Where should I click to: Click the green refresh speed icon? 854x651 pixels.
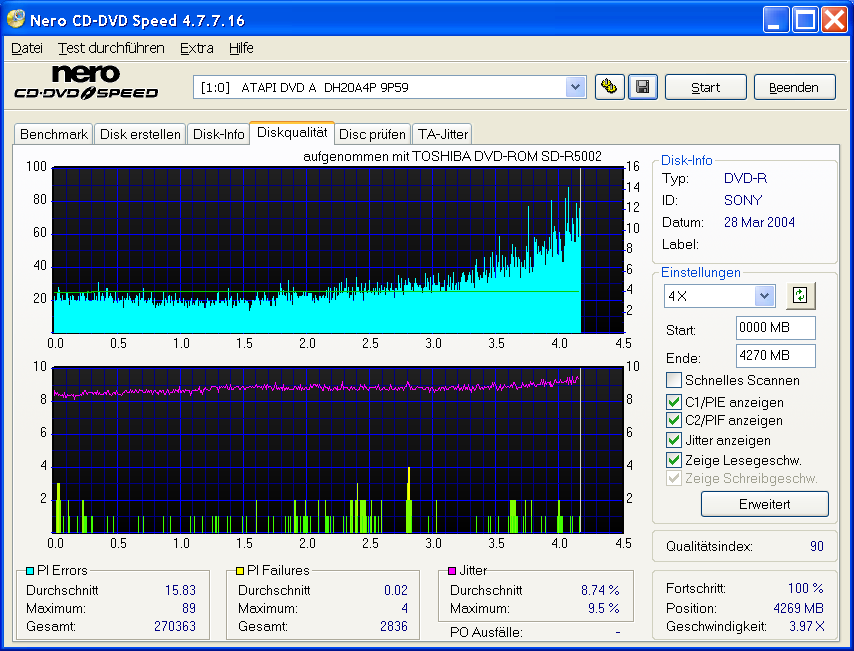coord(799,295)
